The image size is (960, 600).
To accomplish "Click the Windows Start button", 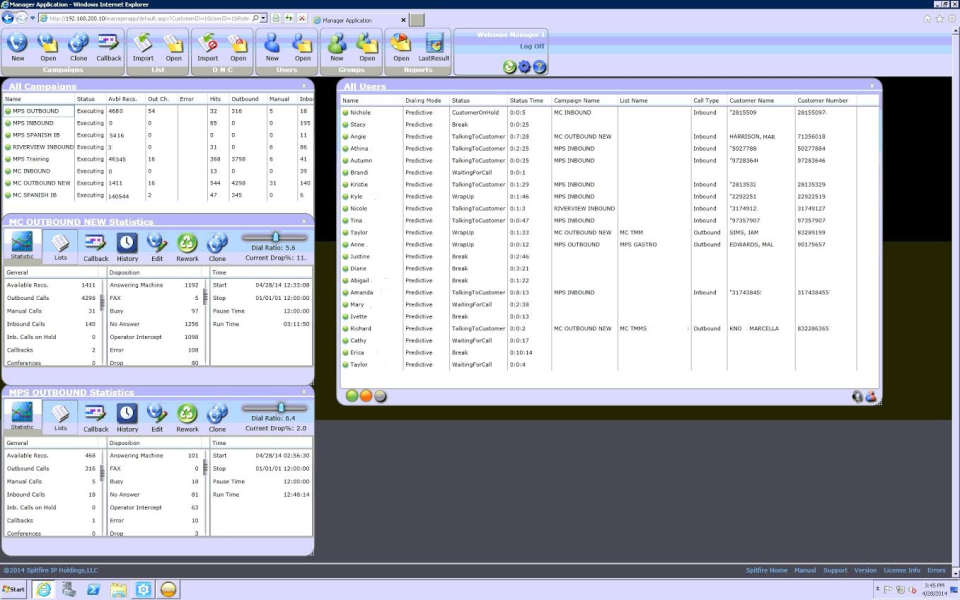I will (14, 590).
